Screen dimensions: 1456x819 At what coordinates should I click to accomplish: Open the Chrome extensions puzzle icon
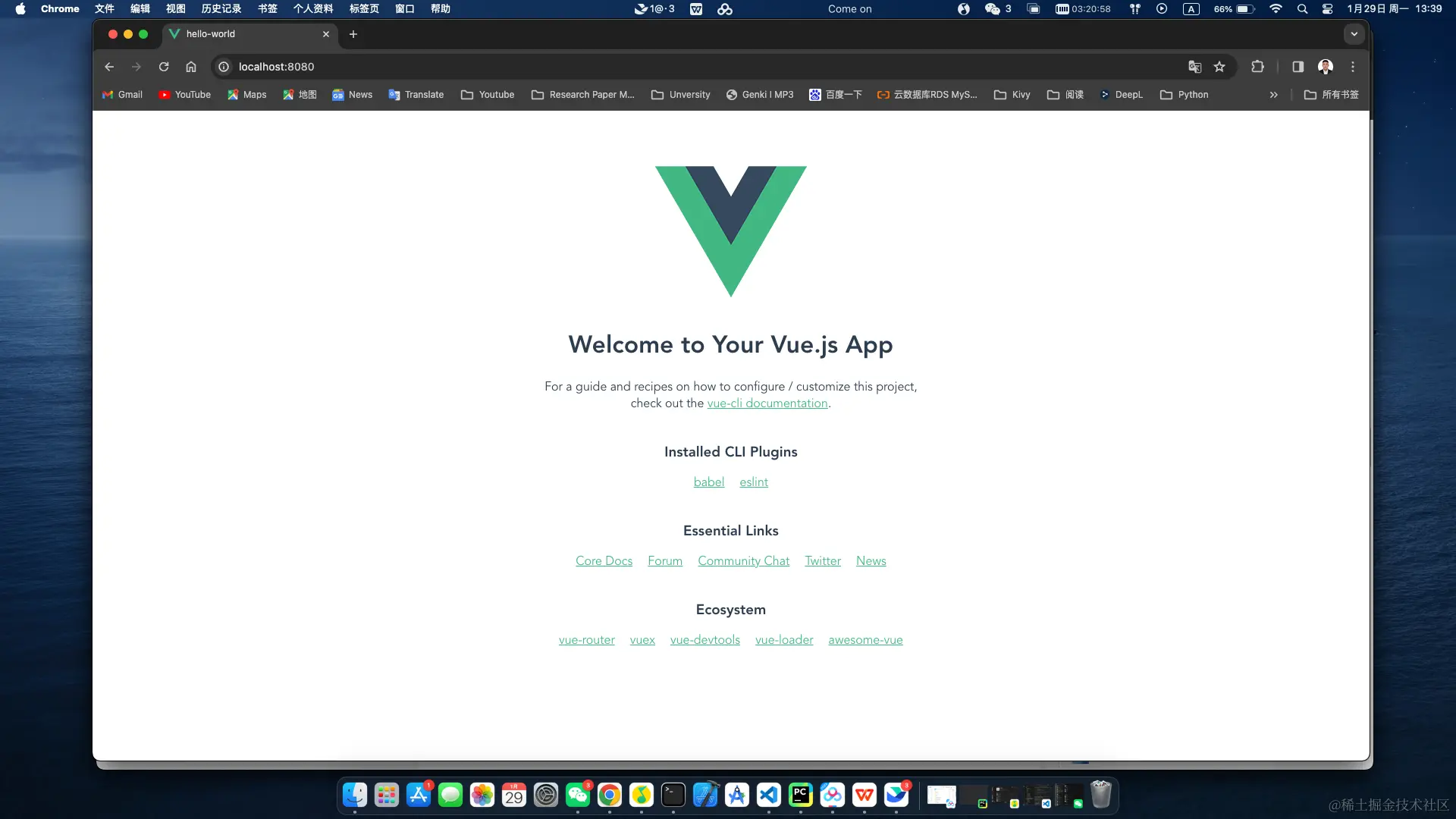pos(1257,67)
